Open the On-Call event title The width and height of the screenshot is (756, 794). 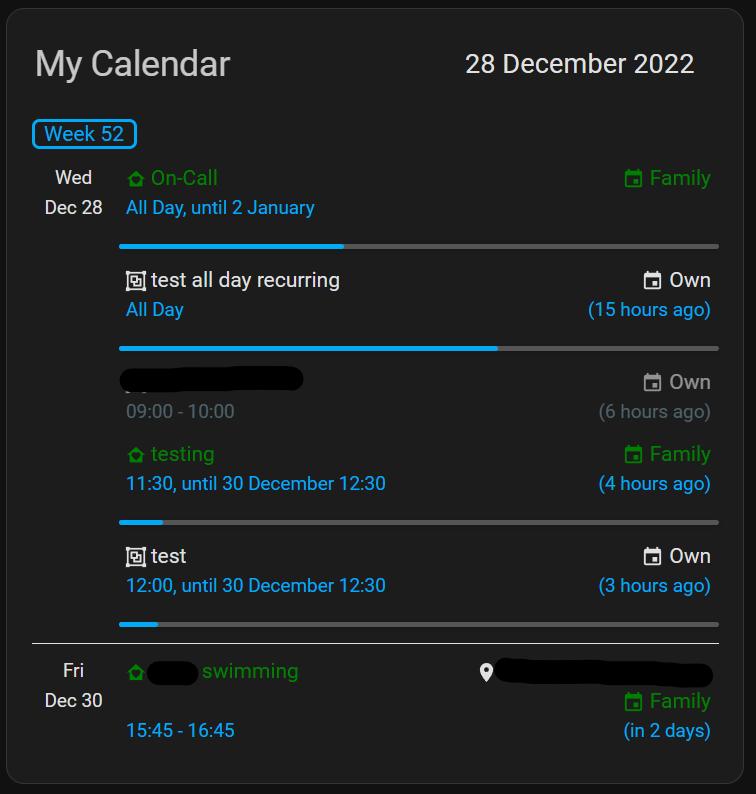click(x=184, y=179)
